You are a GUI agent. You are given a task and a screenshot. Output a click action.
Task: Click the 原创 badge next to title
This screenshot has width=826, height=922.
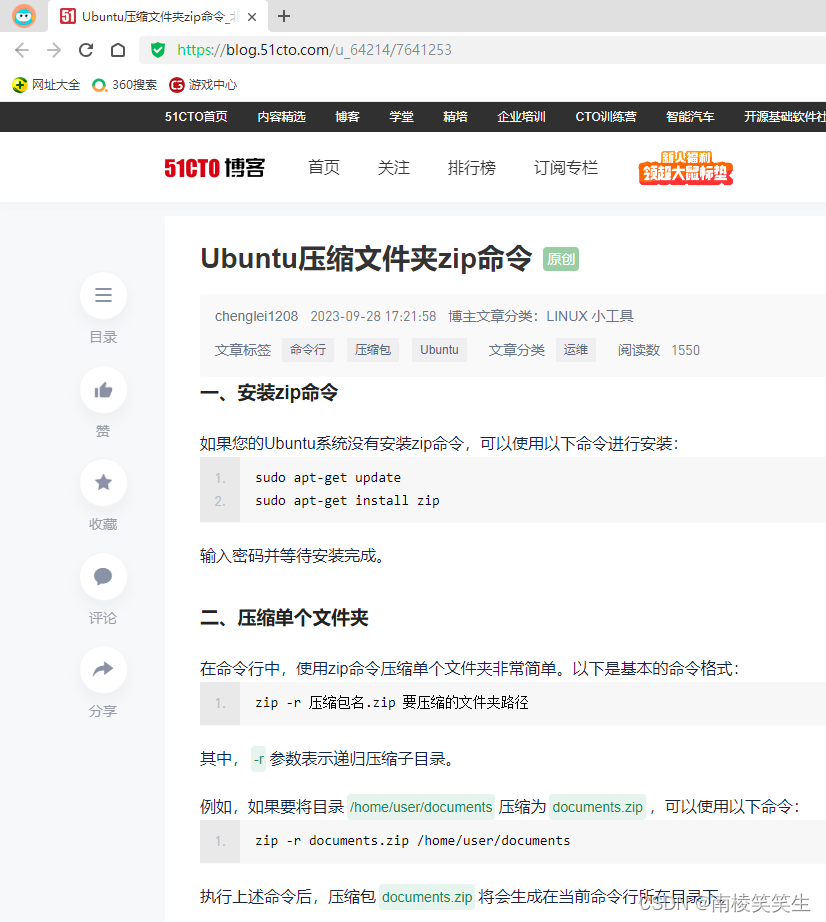point(561,259)
